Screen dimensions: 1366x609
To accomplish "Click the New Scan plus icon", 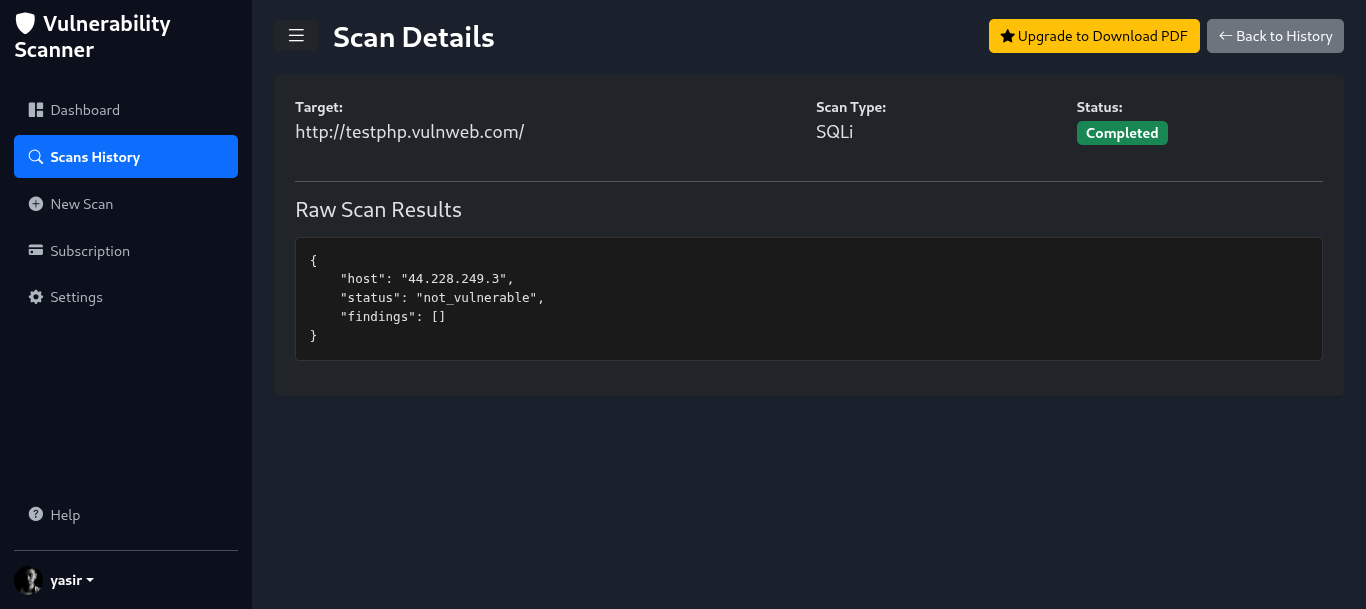I will click(36, 204).
